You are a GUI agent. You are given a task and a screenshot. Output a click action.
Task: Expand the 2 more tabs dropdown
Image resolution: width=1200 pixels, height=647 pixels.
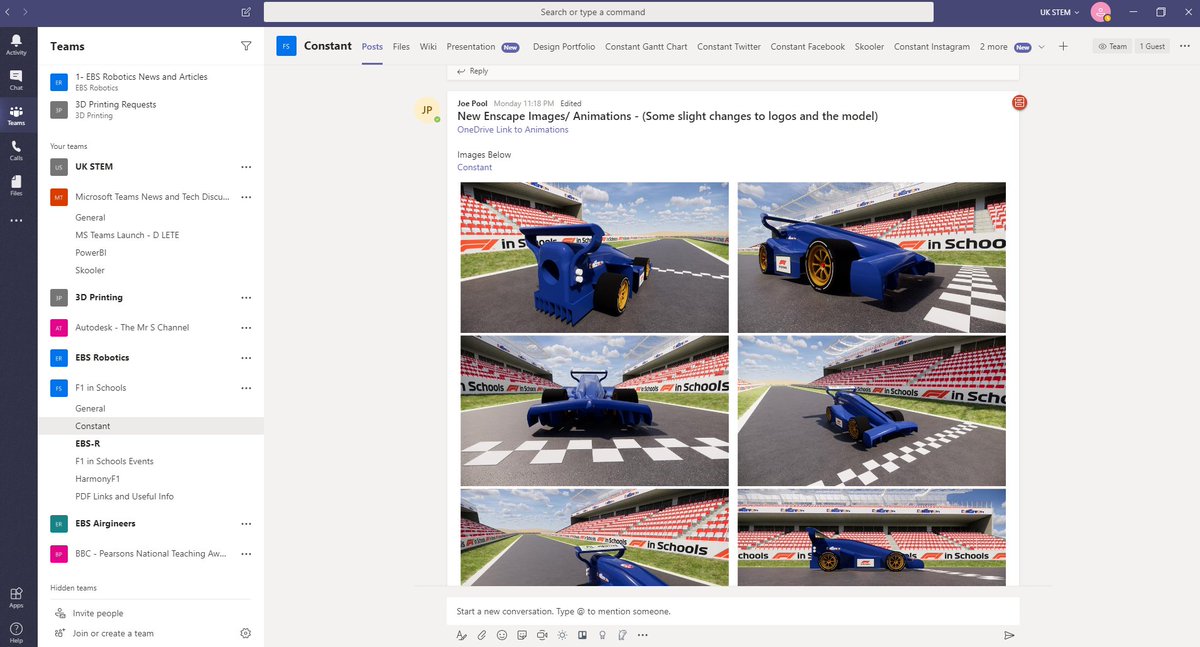click(1012, 46)
